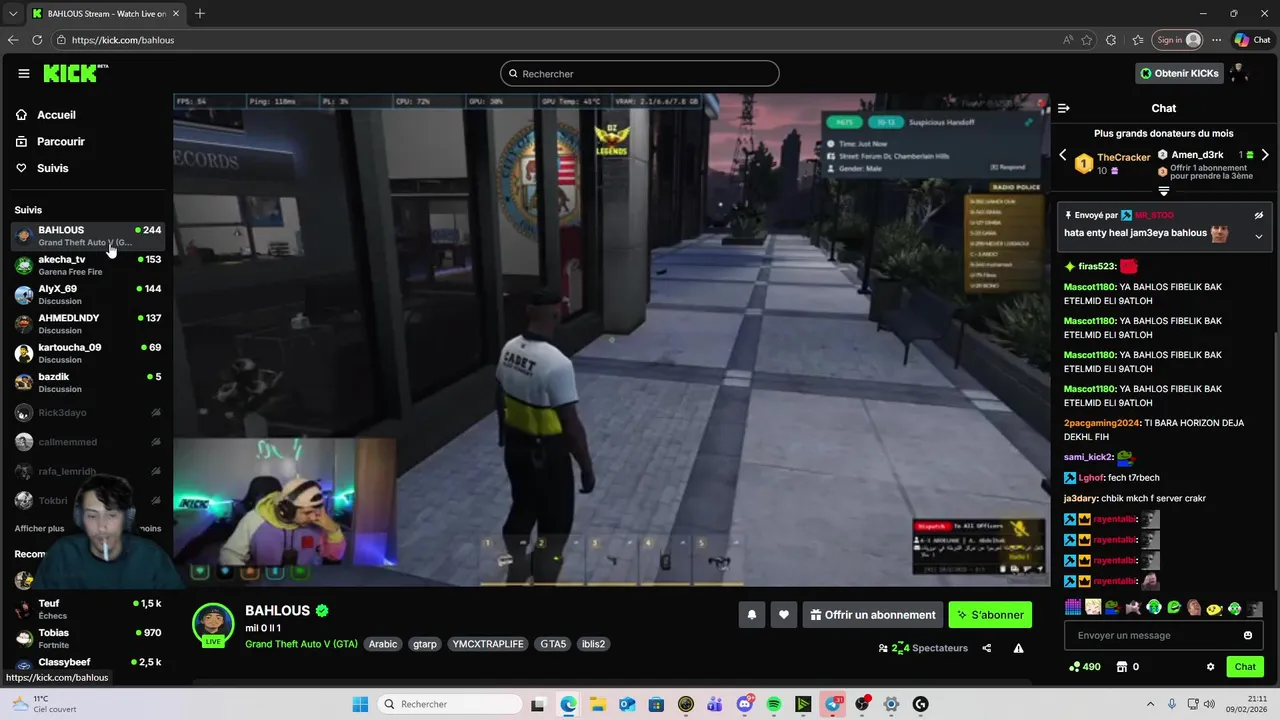Open user profile avatar in top bar

(1240, 73)
